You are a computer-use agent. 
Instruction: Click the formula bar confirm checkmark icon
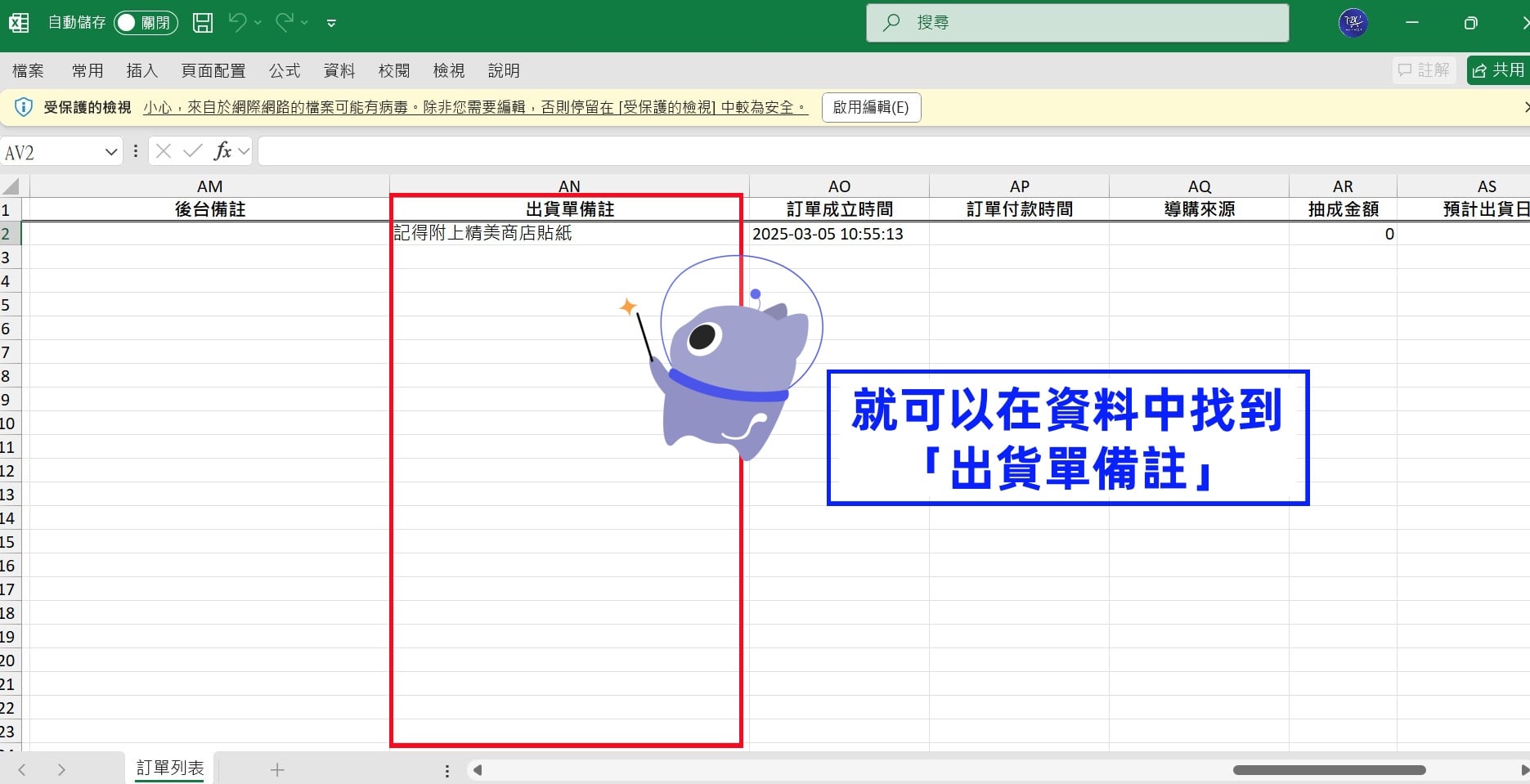pyautogui.click(x=193, y=151)
